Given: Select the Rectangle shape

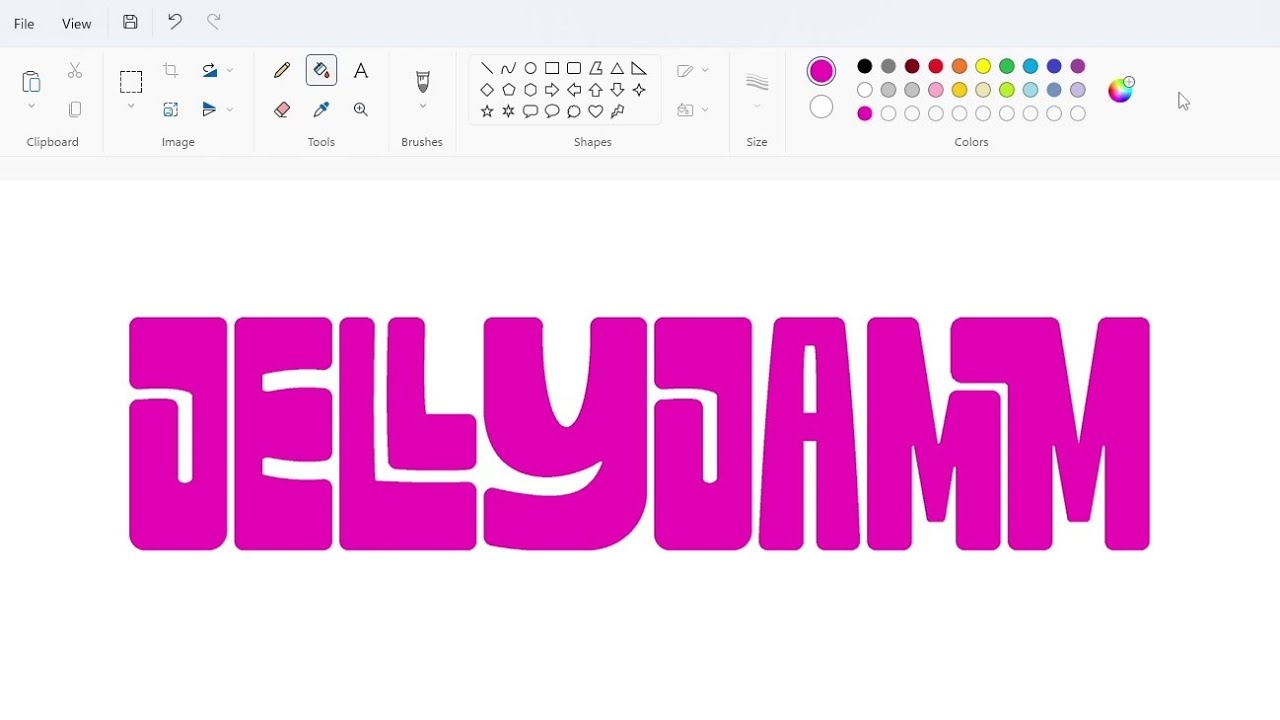Looking at the screenshot, I should [552, 68].
